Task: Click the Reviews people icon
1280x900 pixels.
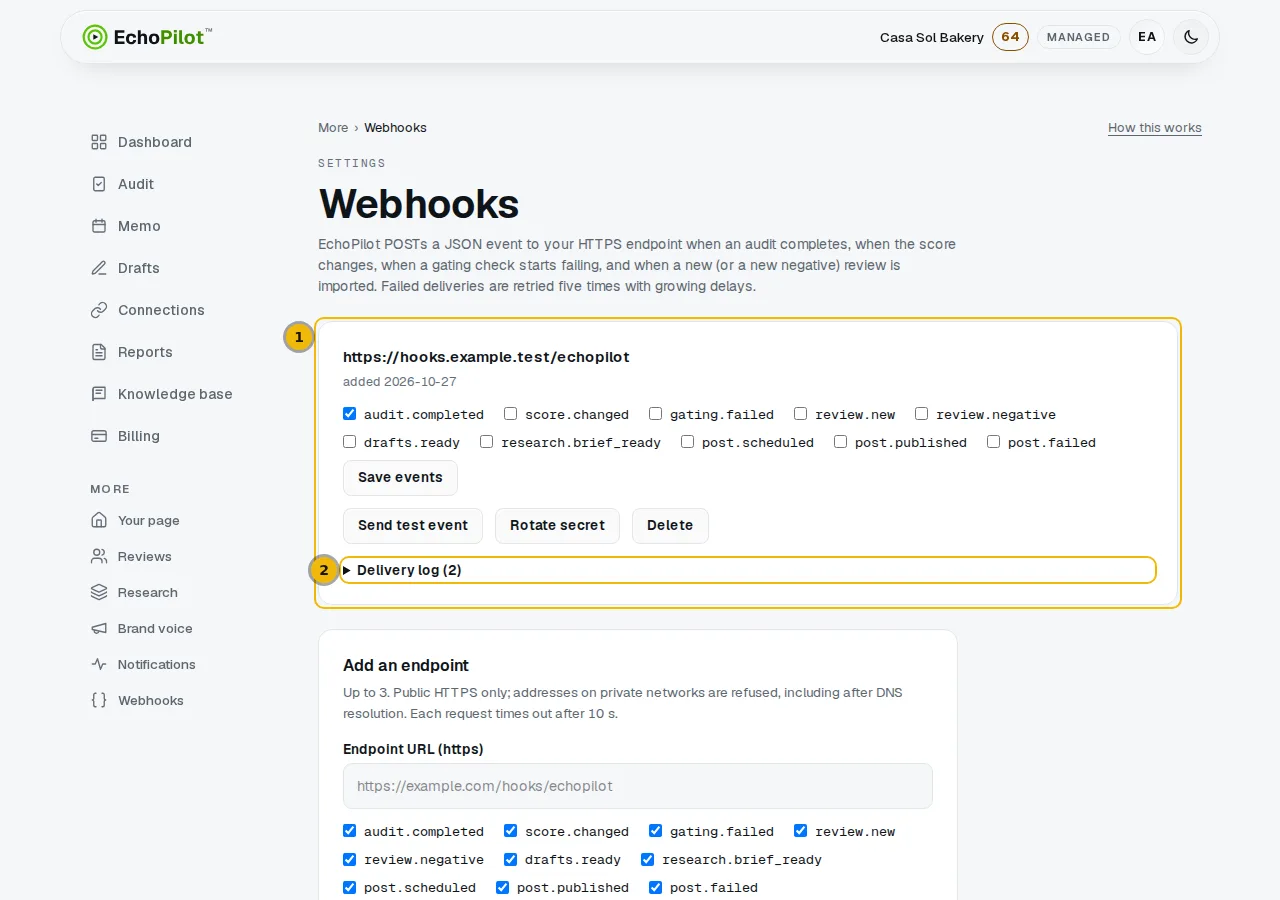Action: click(x=99, y=556)
